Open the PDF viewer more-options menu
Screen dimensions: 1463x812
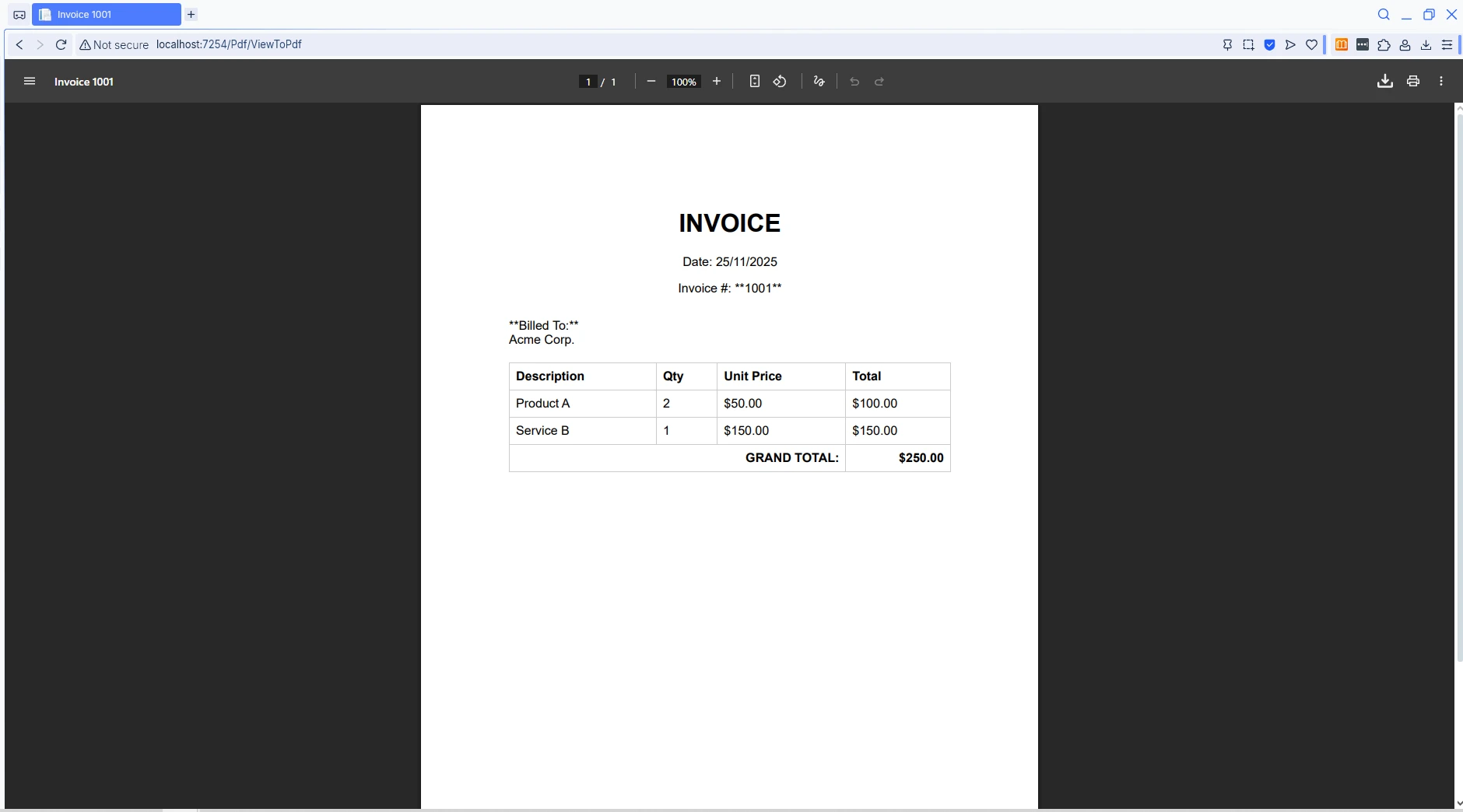(1442, 81)
